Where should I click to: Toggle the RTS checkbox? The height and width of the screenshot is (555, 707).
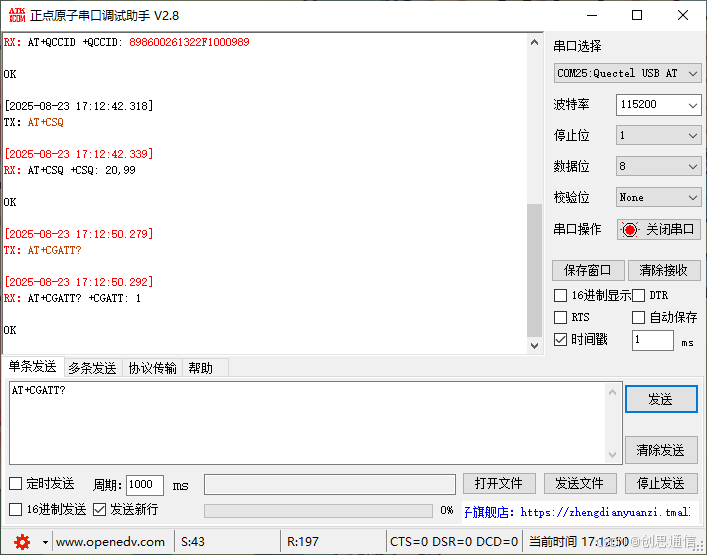pyautogui.click(x=560, y=317)
